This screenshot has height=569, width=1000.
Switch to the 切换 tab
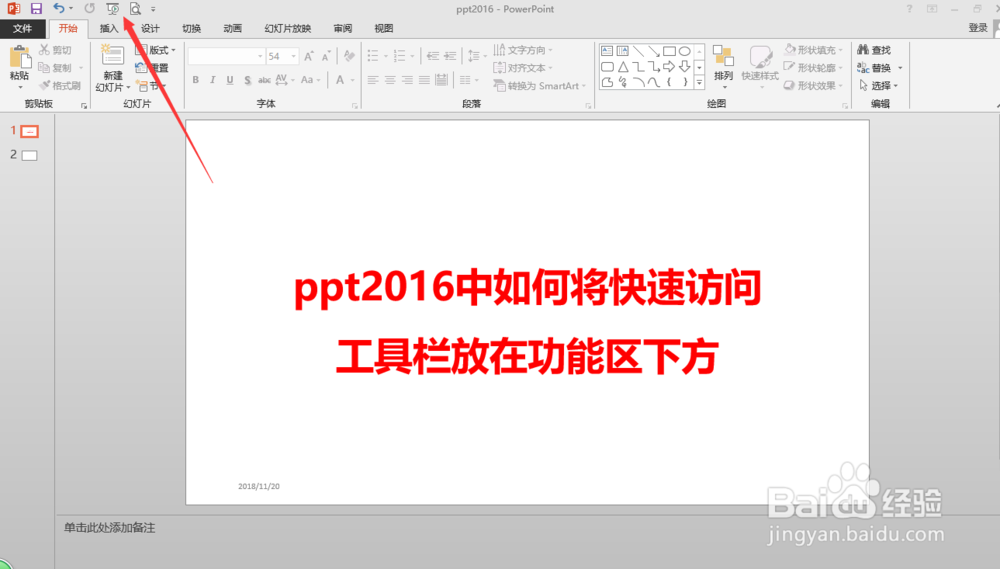click(191, 28)
